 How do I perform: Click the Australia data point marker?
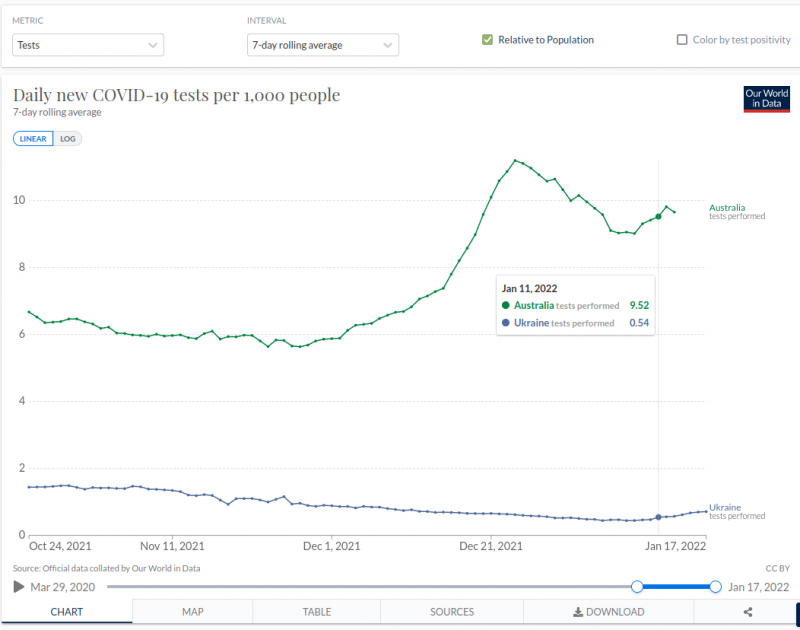pos(658,216)
